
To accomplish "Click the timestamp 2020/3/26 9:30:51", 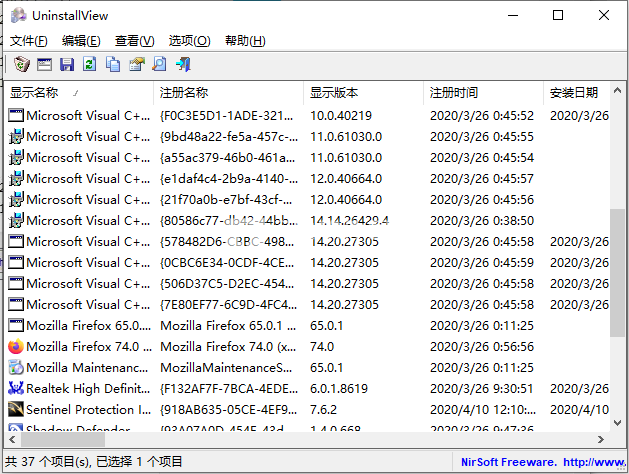I will tap(482, 389).
